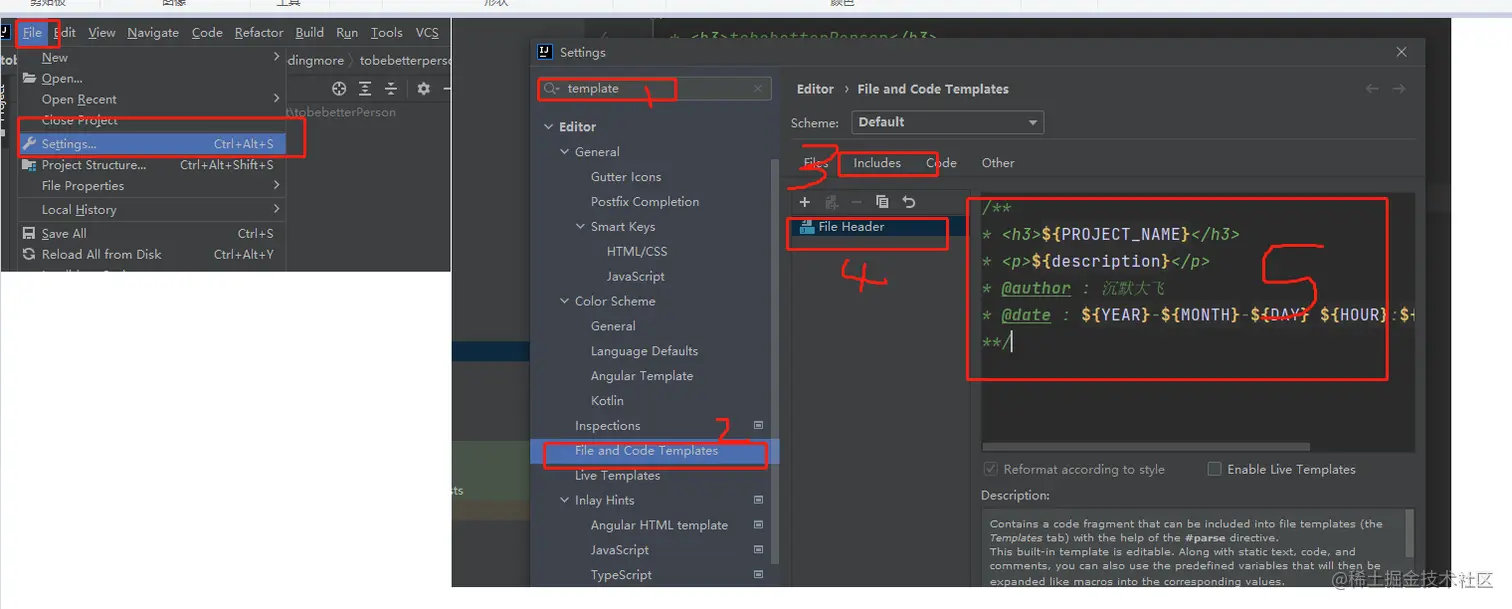The height and width of the screenshot is (609, 1512).
Task: Collapse the Smart Keys node
Action: click(581, 227)
